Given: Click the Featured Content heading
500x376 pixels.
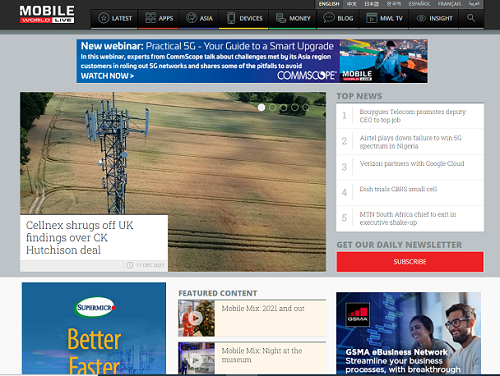Looking at the screenshot, I should tap(218, 293).
